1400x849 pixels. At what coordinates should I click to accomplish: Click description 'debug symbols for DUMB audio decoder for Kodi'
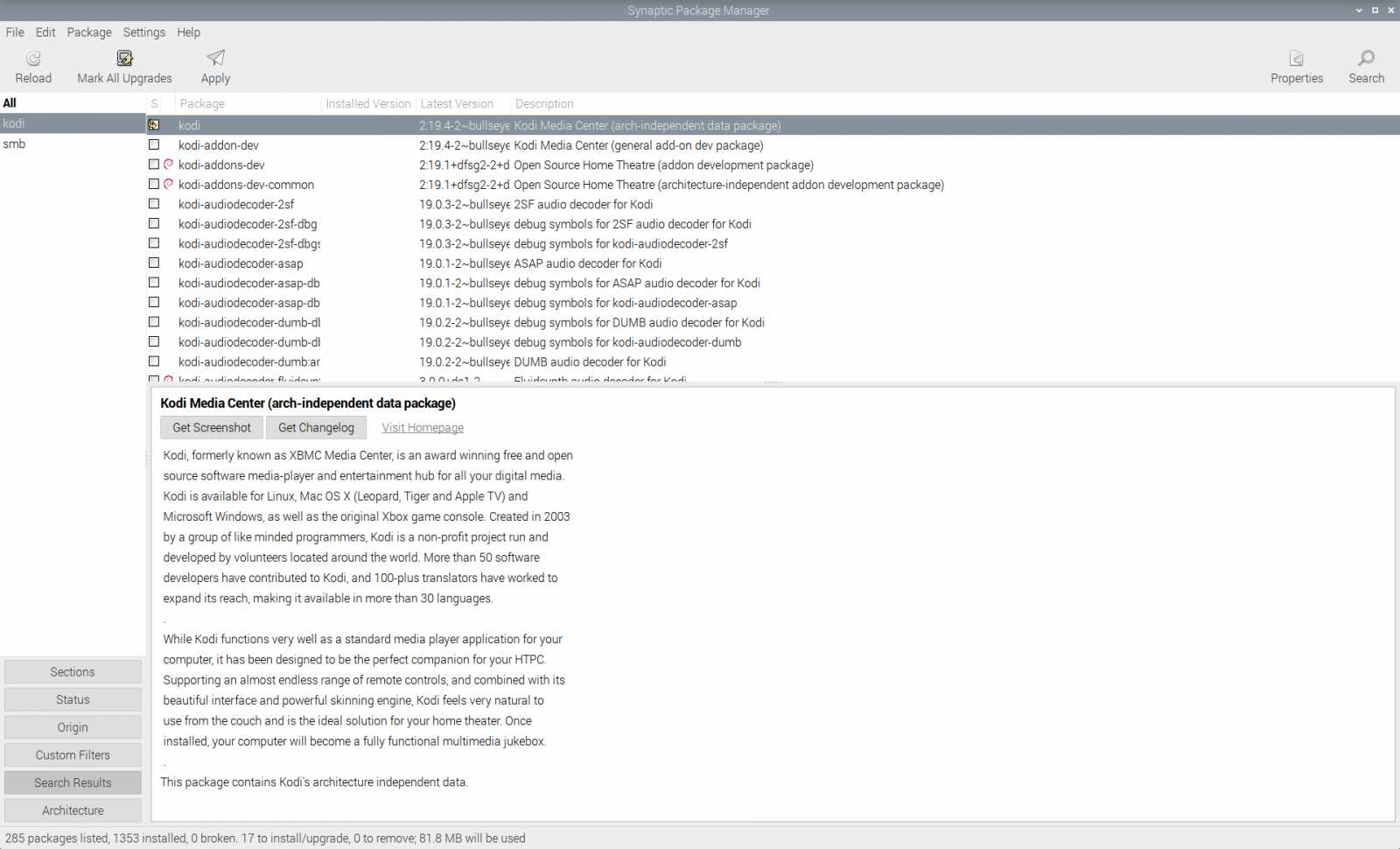point(640,322)
